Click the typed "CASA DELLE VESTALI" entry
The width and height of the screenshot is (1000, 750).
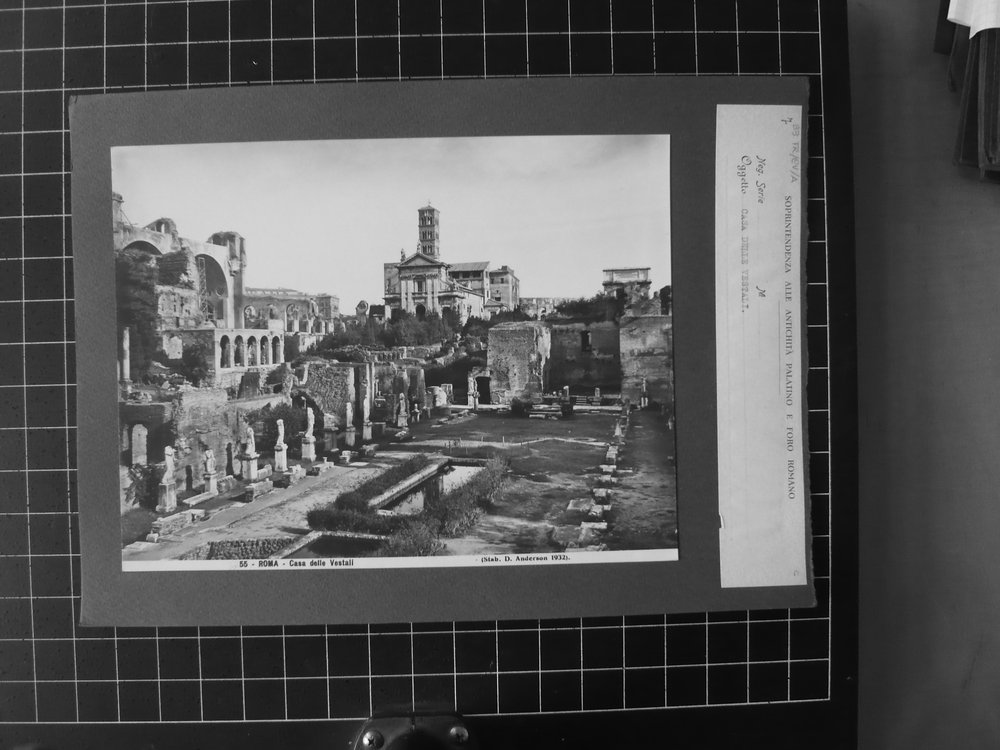coord(744,260)
